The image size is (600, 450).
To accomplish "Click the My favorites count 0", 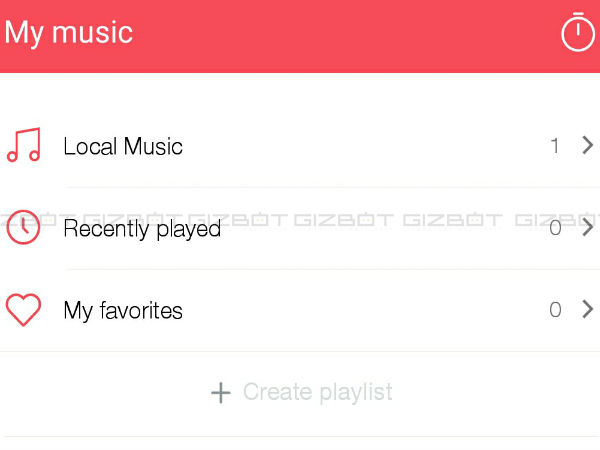I will click(555, 310).
